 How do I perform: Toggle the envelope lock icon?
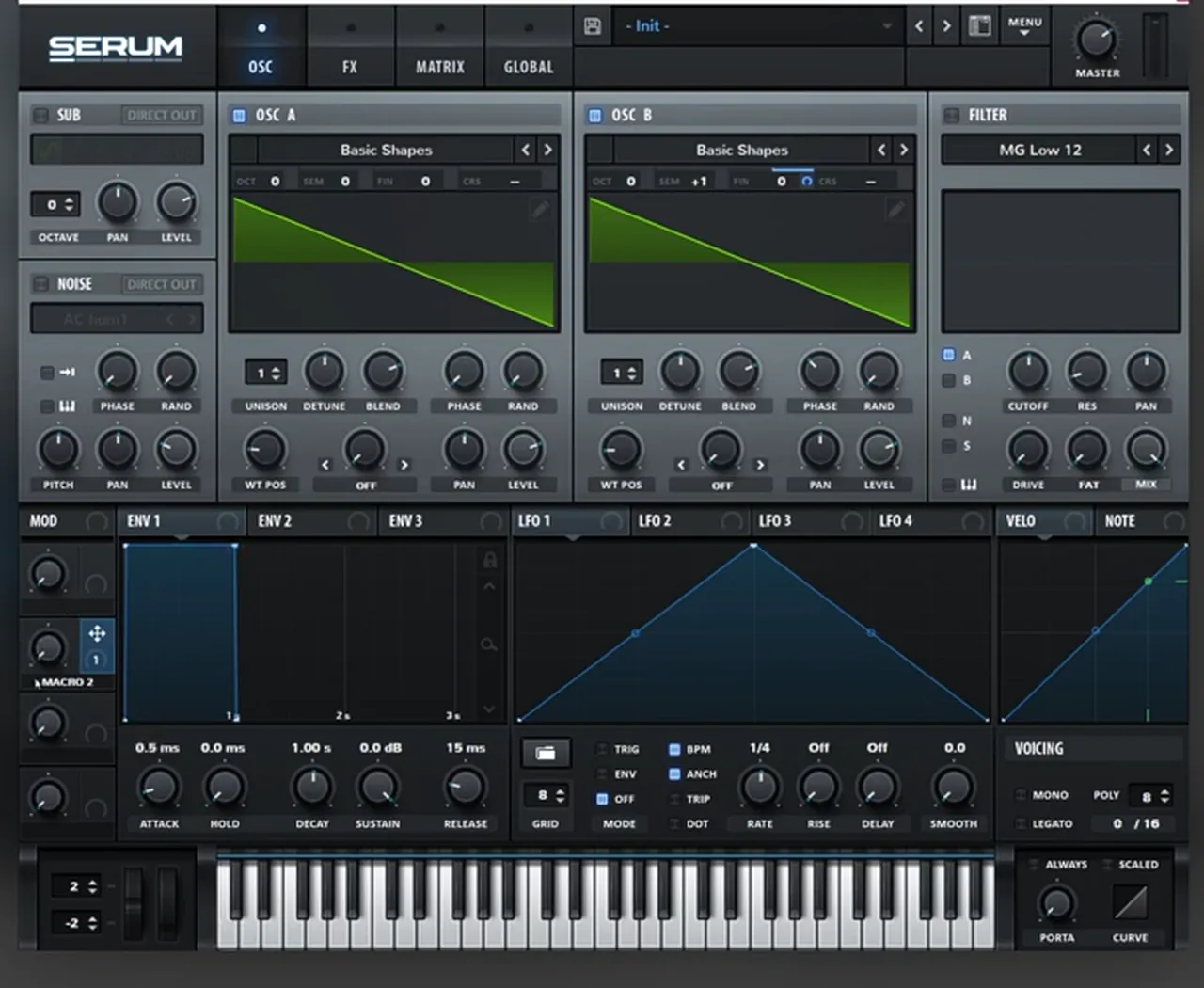coord(490,560)
